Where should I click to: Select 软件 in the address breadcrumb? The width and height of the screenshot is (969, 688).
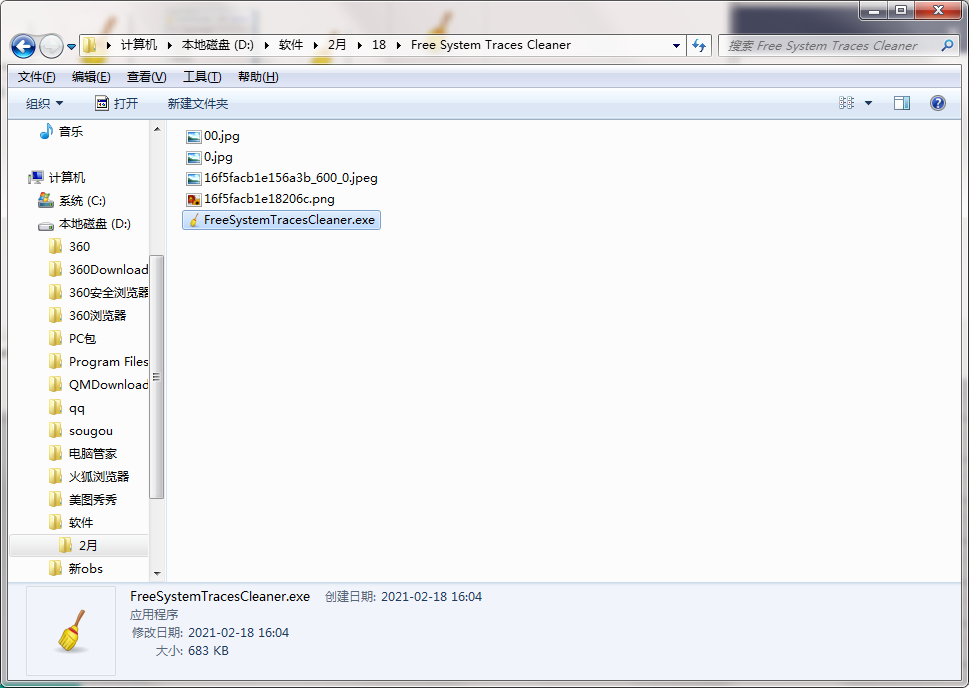(290, 45)
